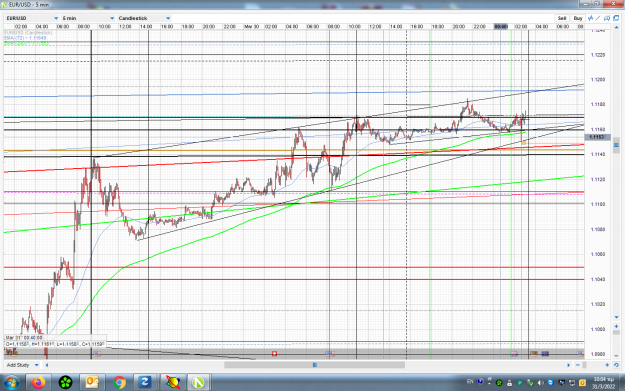Click the German flag event marker
This screenshot has width=625, height=391.
pos(534,354)
